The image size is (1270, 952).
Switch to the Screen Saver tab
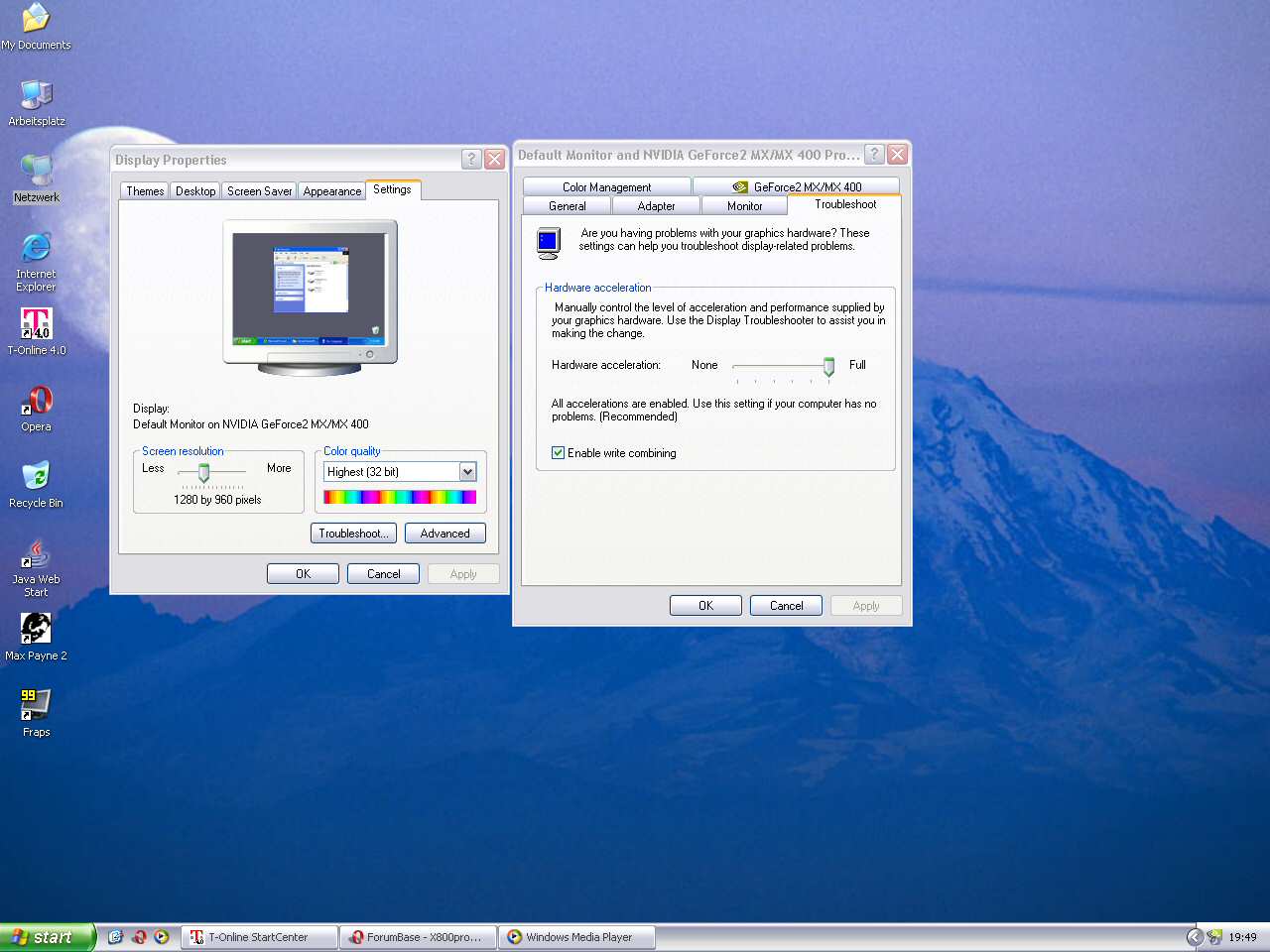click(x=259, y=191)
